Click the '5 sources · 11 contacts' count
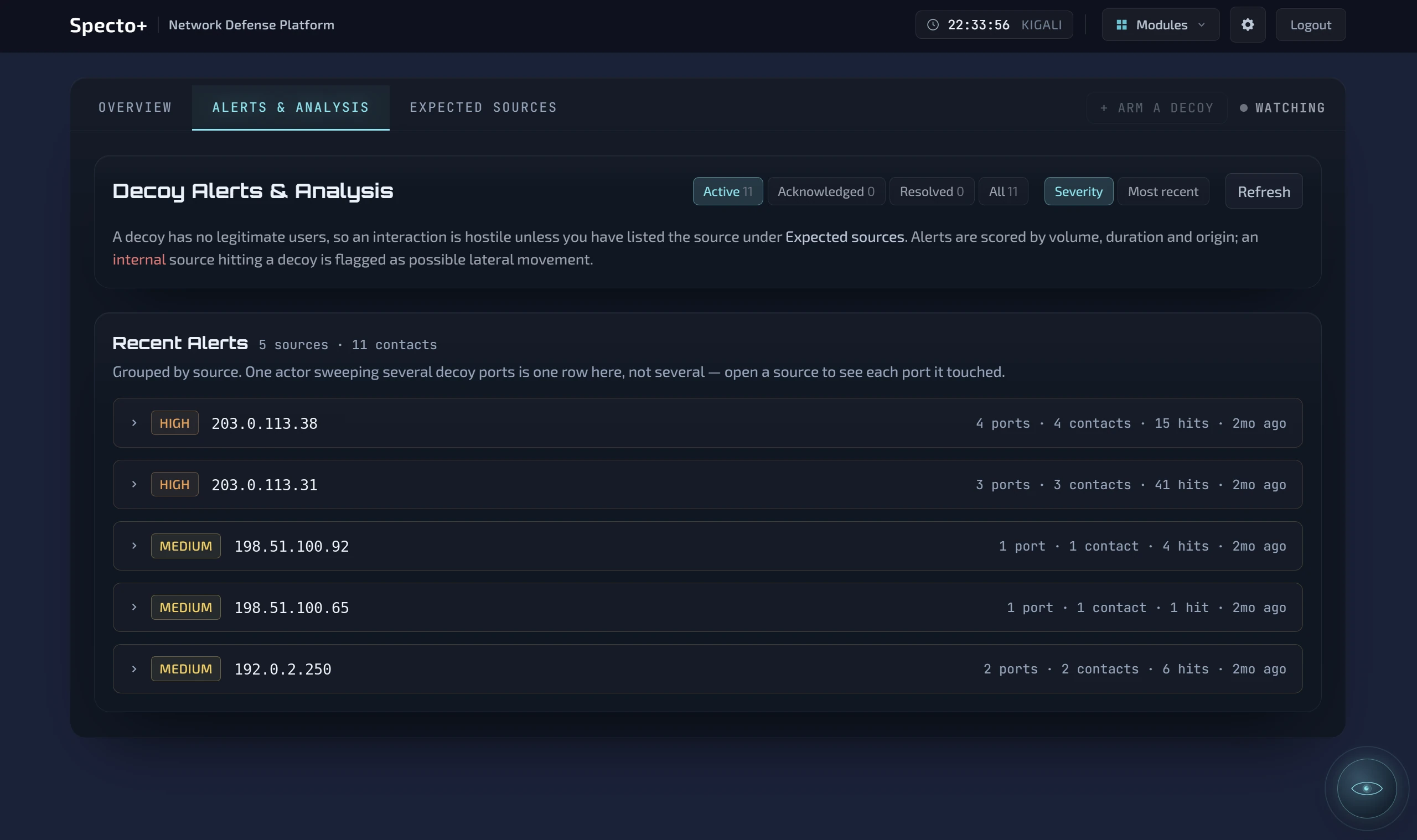1417x840 pixels. [x=348, y=345]
